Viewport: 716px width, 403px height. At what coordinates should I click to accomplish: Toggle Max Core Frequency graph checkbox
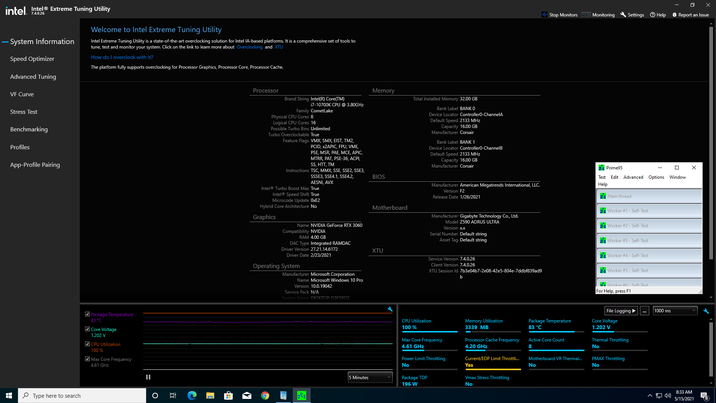(87, 359)
